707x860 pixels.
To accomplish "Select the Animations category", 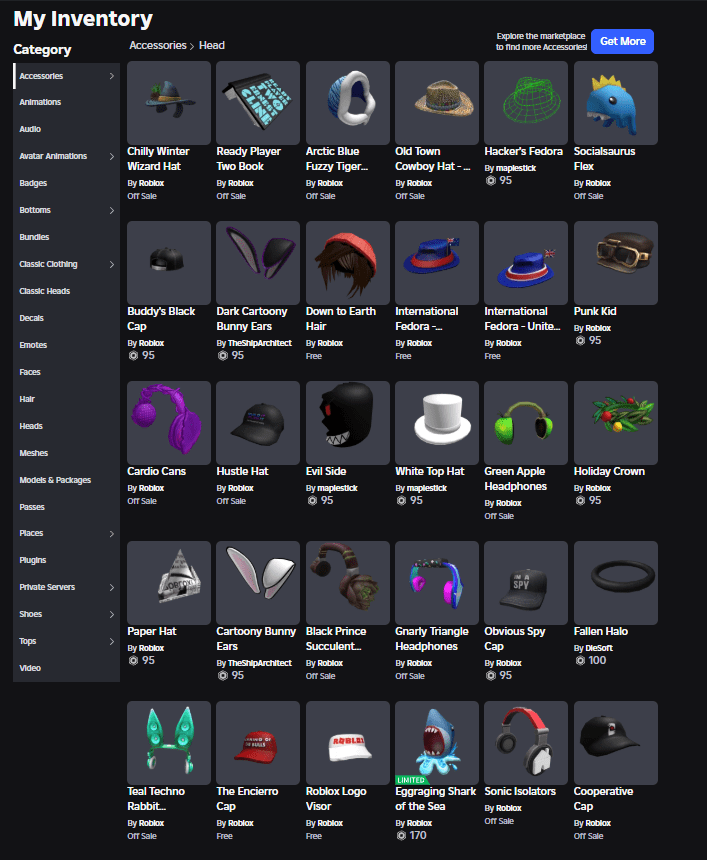I will coord(66,102).
